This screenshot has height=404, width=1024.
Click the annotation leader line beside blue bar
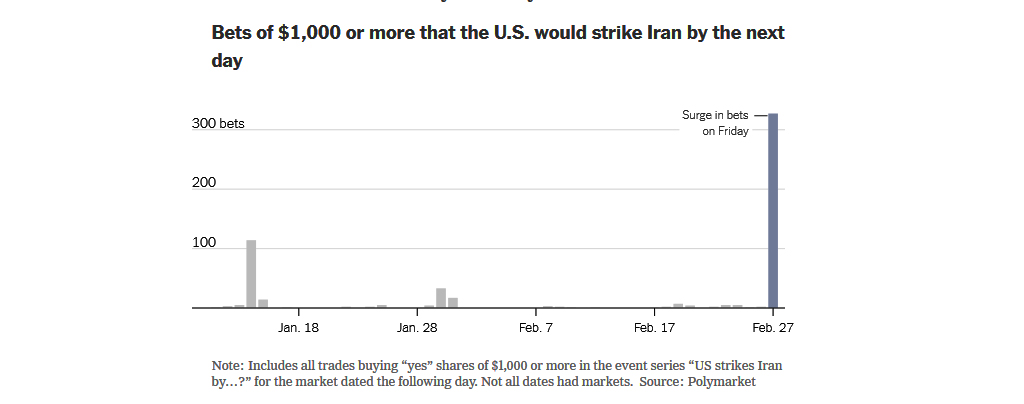pos(761,116)
